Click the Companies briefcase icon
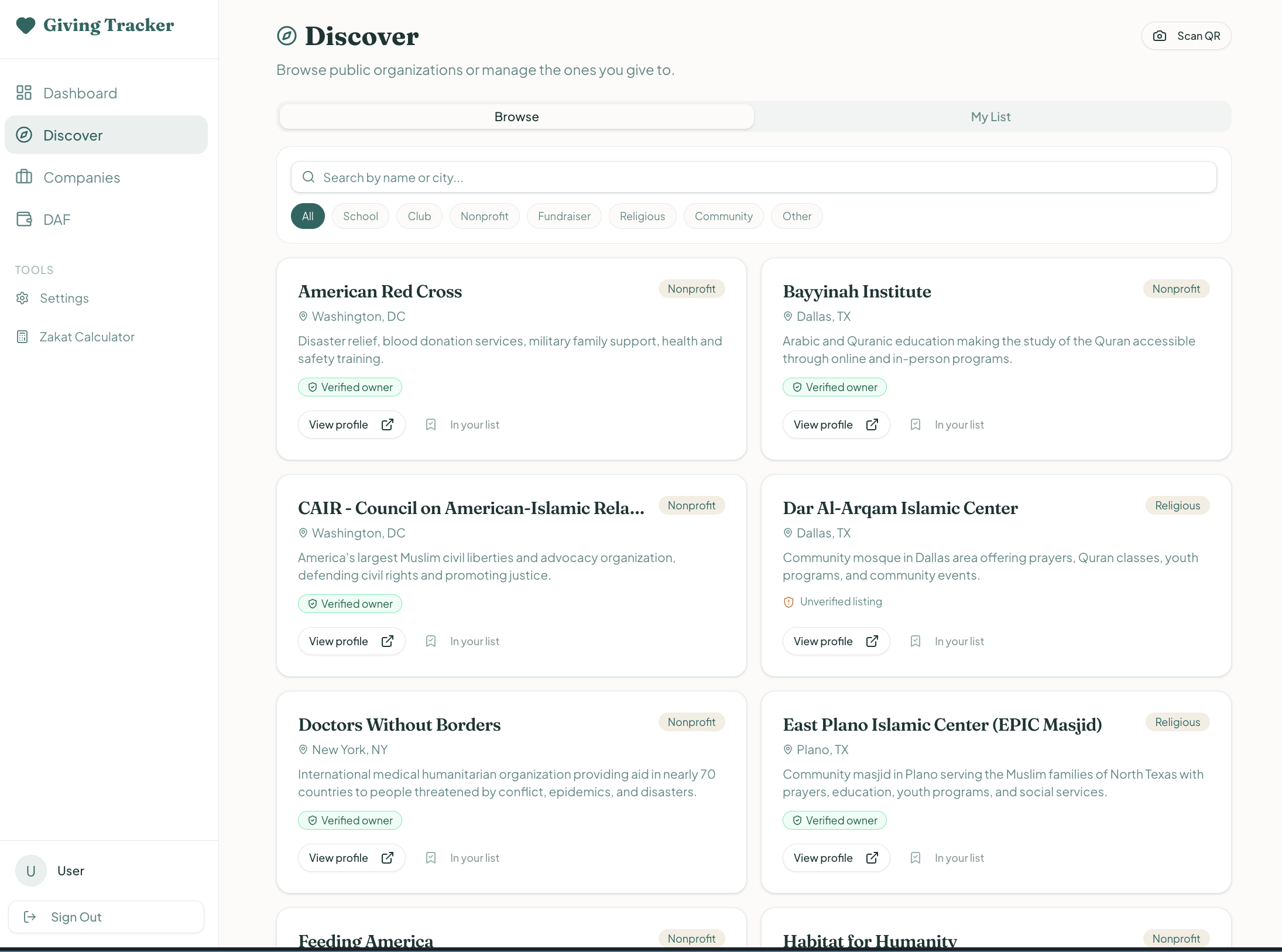The height and width of the screenshot is (952, 1282). [x=24, y=177]
